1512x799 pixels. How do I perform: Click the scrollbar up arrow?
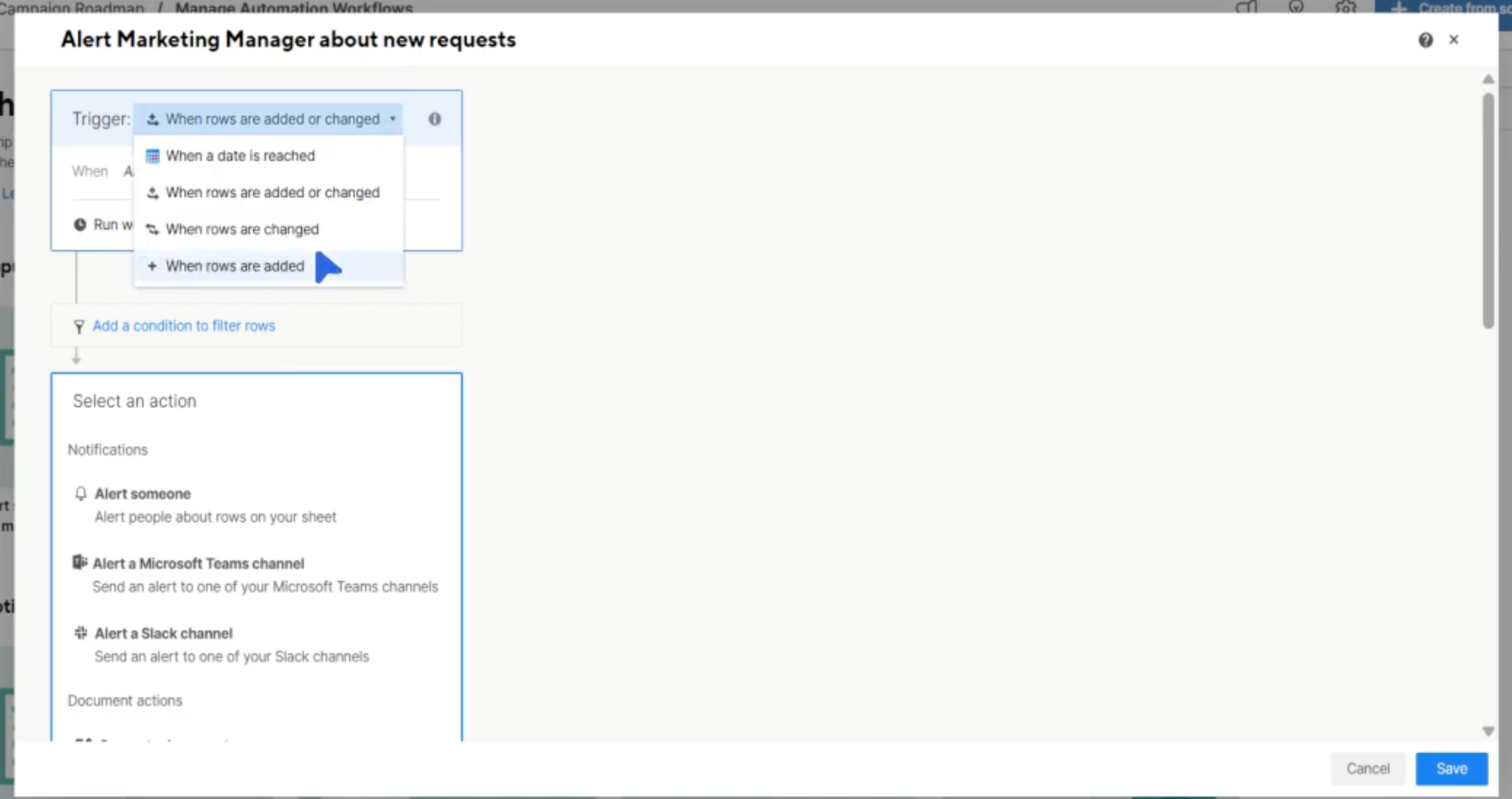(x=1488, y=79)
